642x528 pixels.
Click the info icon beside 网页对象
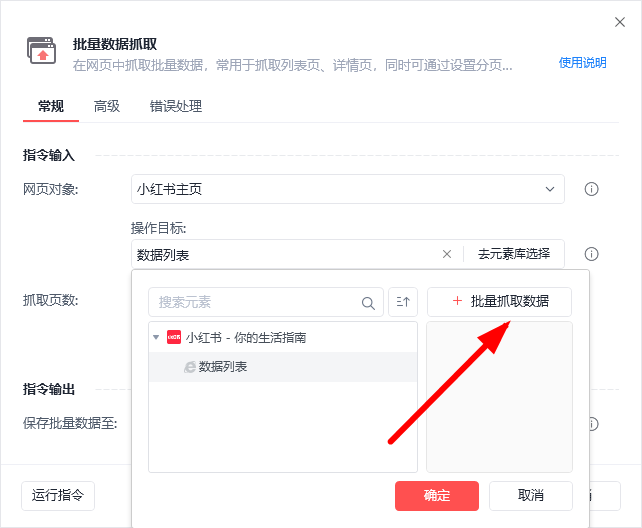pyautogui.click(x=591, y=189)
